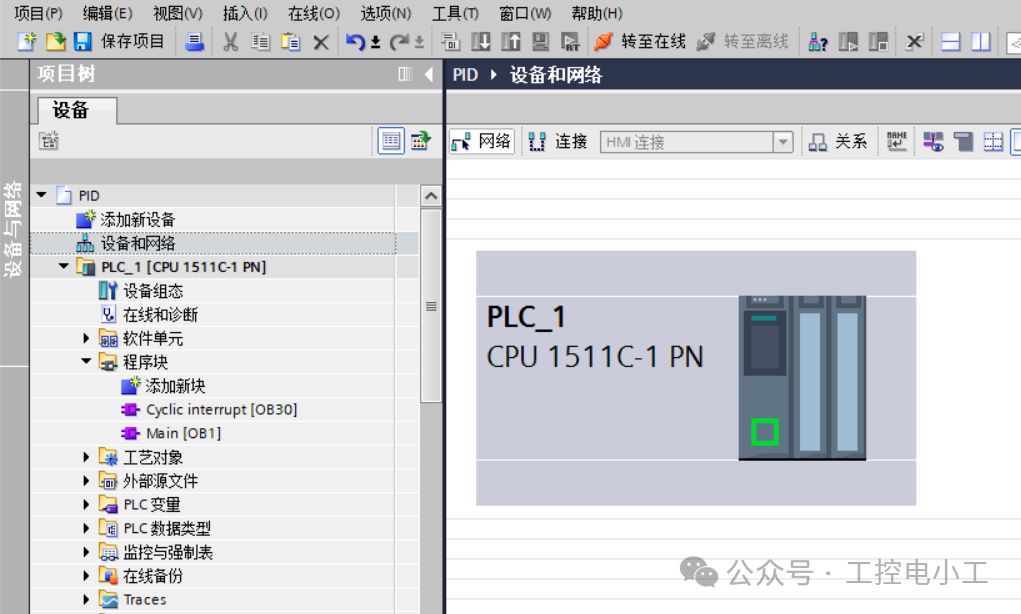Split editor space vertically

[981, 42]
